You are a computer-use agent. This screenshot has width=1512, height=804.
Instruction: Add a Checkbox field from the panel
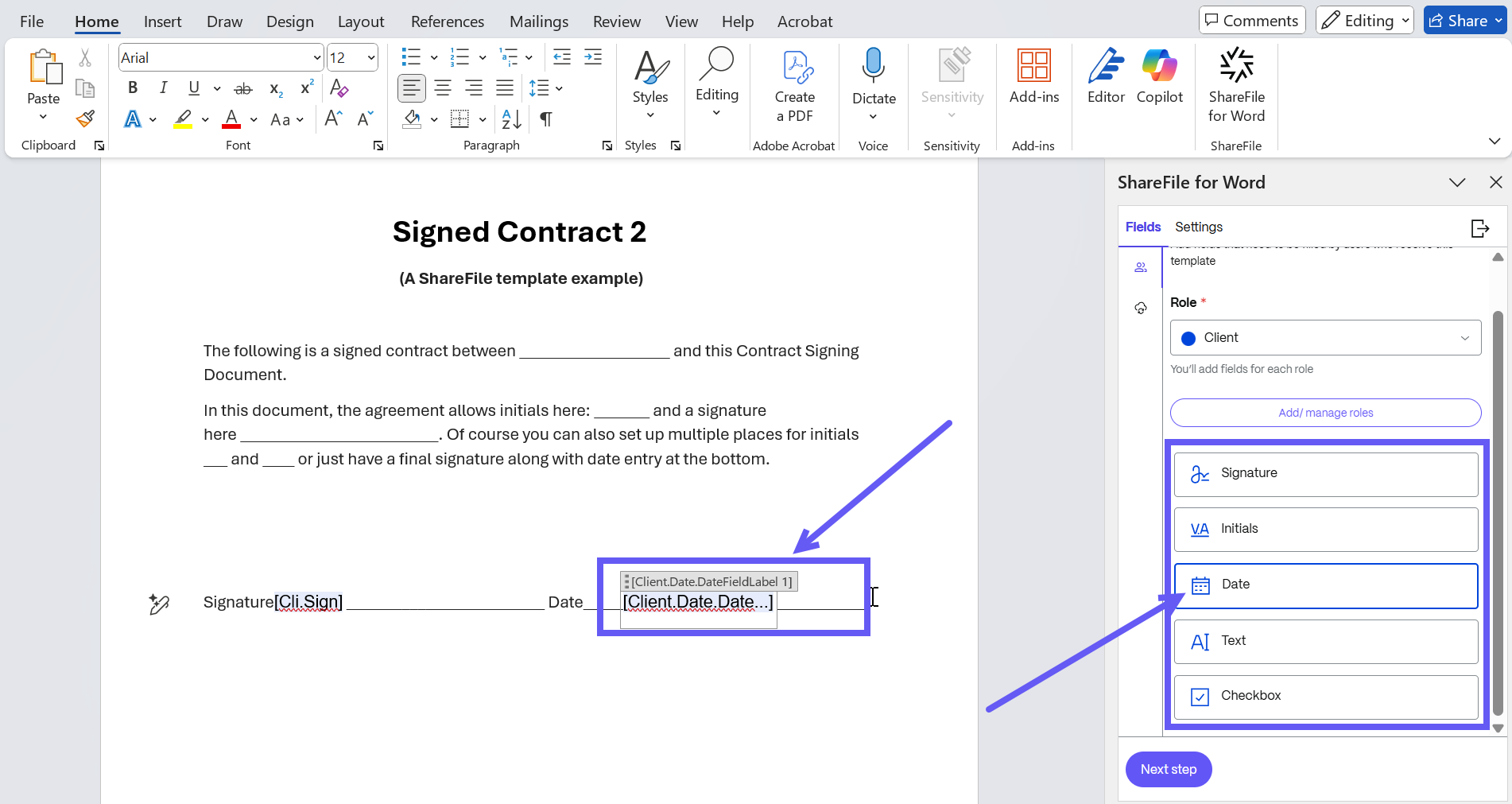(x=1325, y=697)
